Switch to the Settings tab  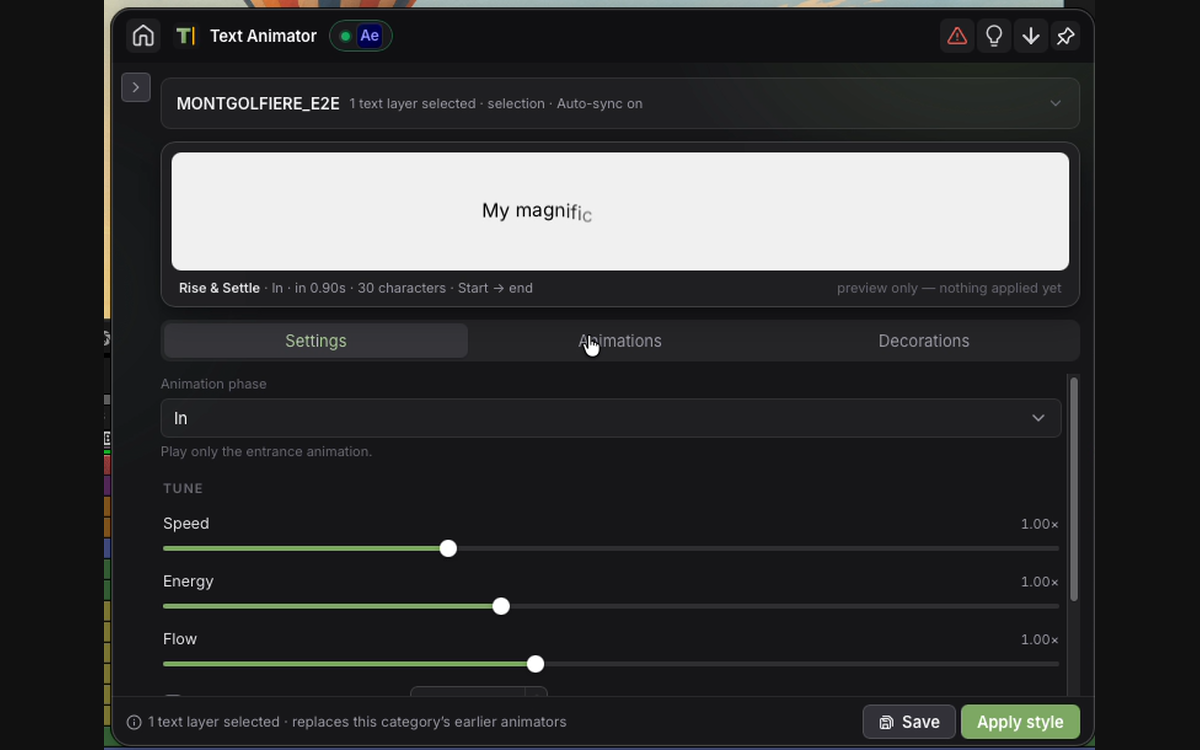coord(316,341)
